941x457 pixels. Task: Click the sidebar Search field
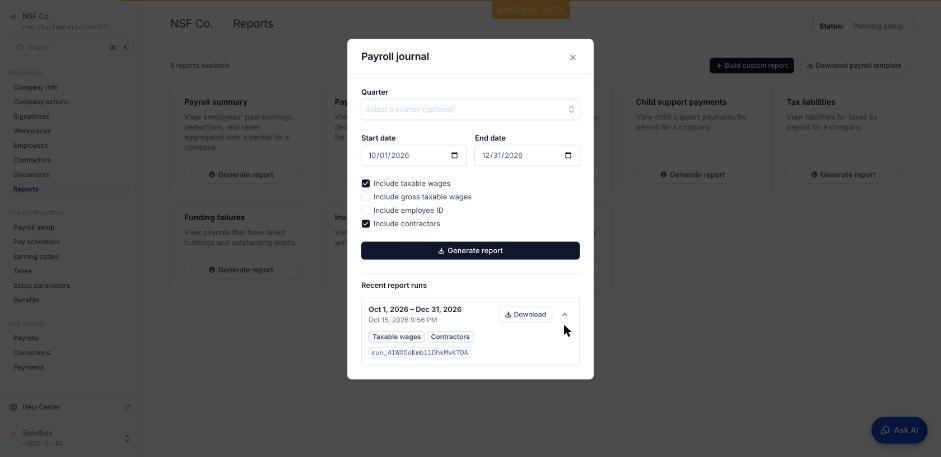point(71,47)
